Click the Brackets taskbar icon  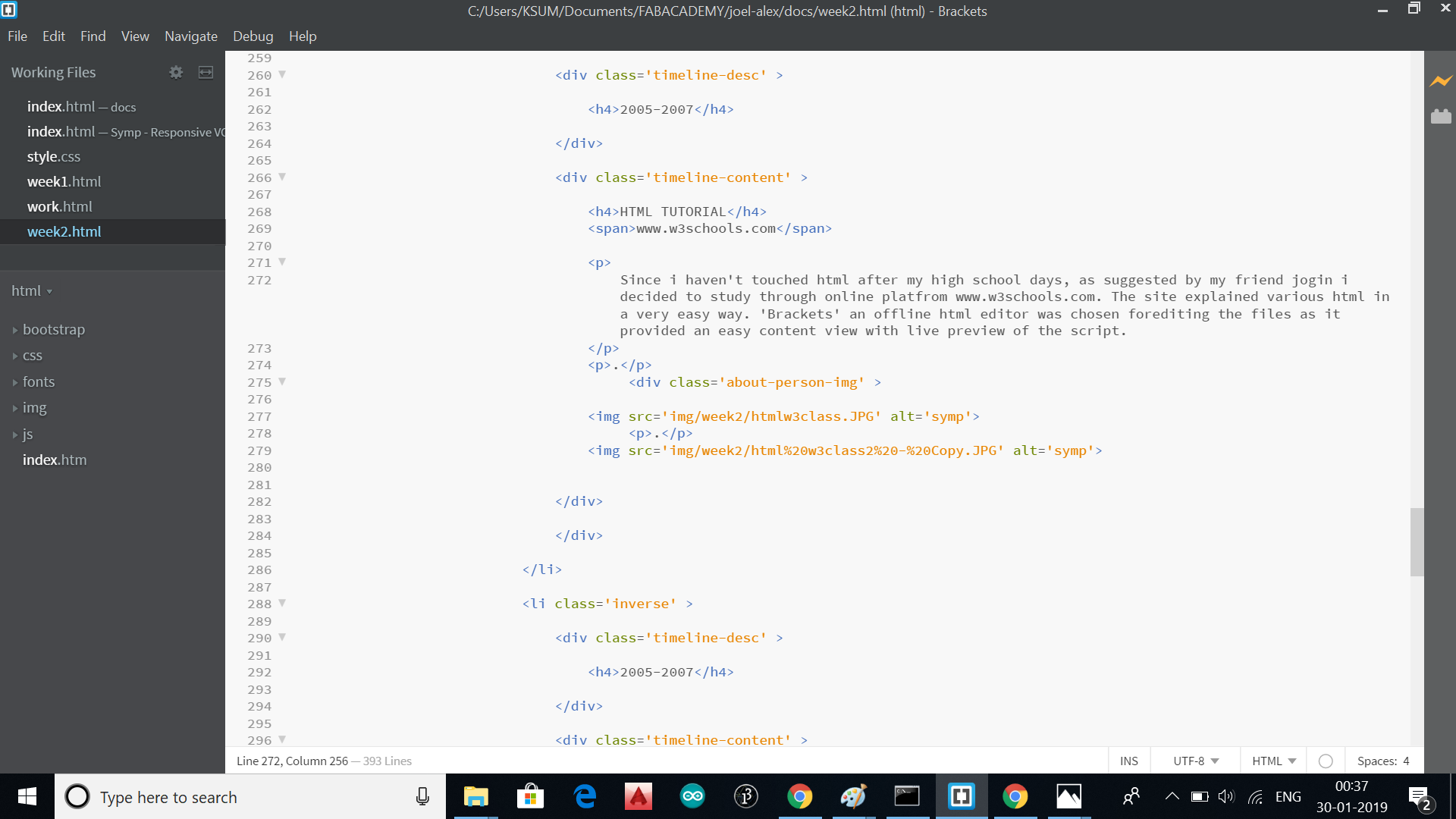[x=961, y=796]
